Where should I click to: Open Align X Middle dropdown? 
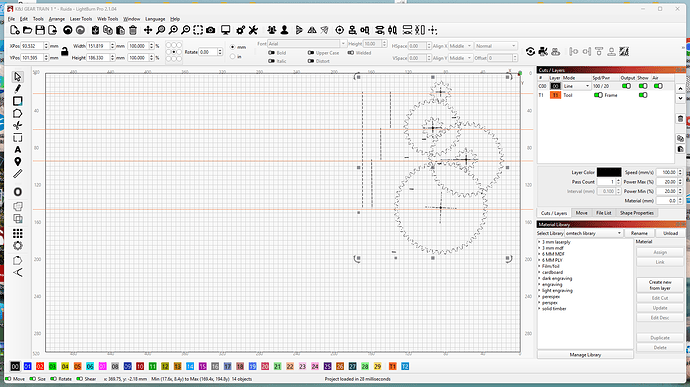click(460, 46)
